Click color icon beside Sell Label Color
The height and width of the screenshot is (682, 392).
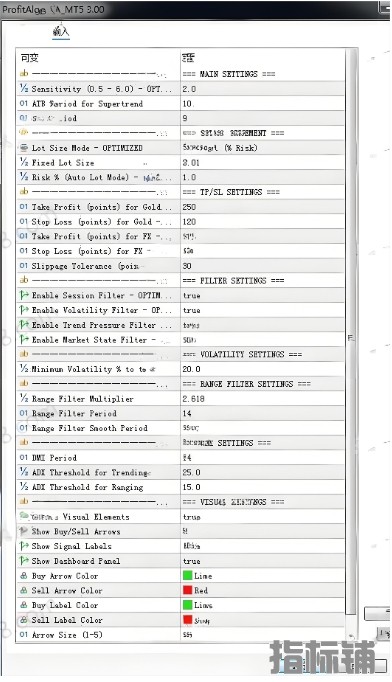24,620
